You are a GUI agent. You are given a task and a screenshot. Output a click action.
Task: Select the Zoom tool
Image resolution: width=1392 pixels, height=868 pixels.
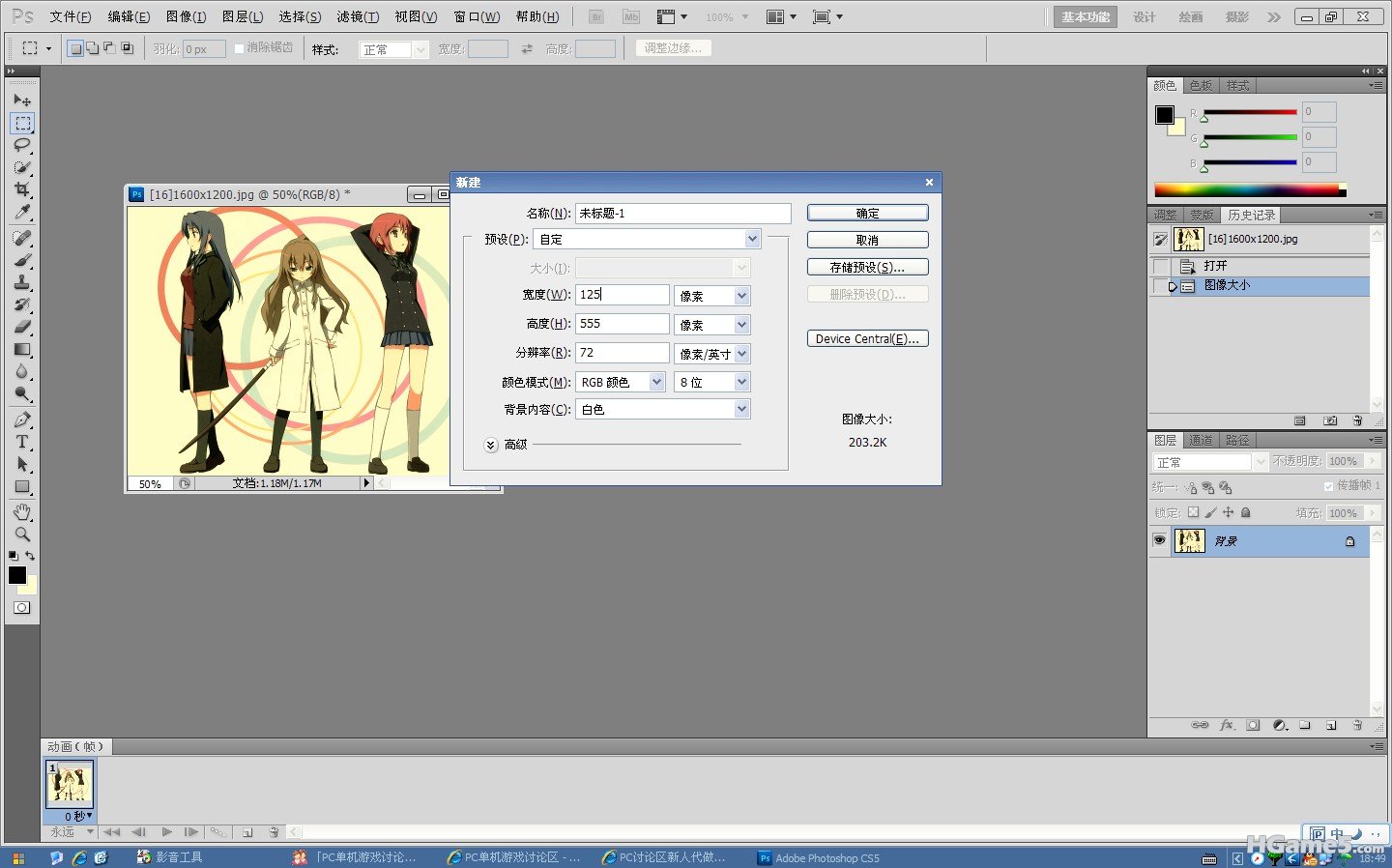(22, 534)
